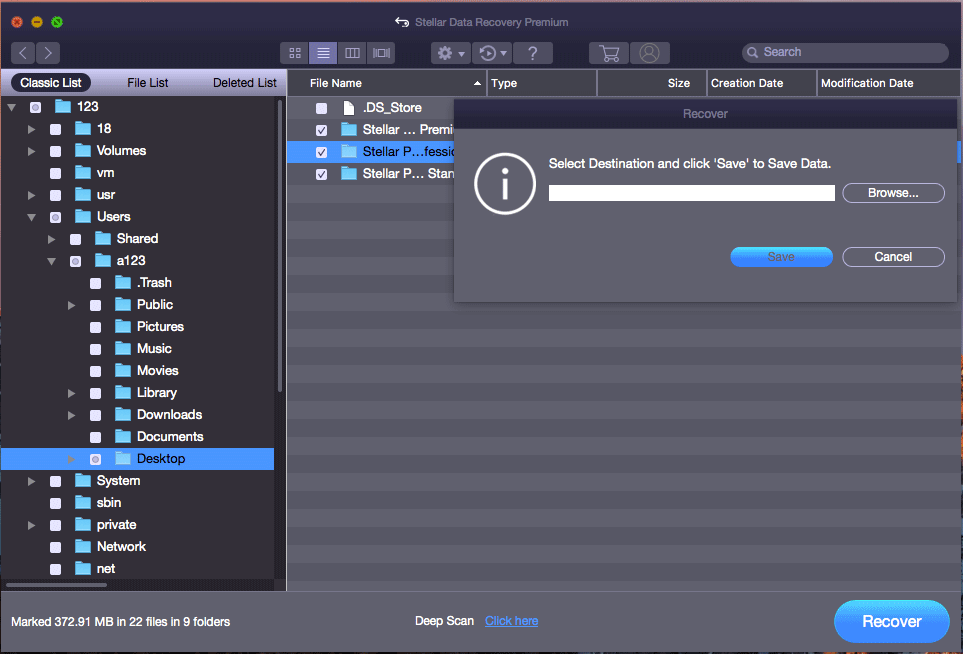Switch to column view layout
The height and width of the screenshot is (654, 963).
[351, 53]
